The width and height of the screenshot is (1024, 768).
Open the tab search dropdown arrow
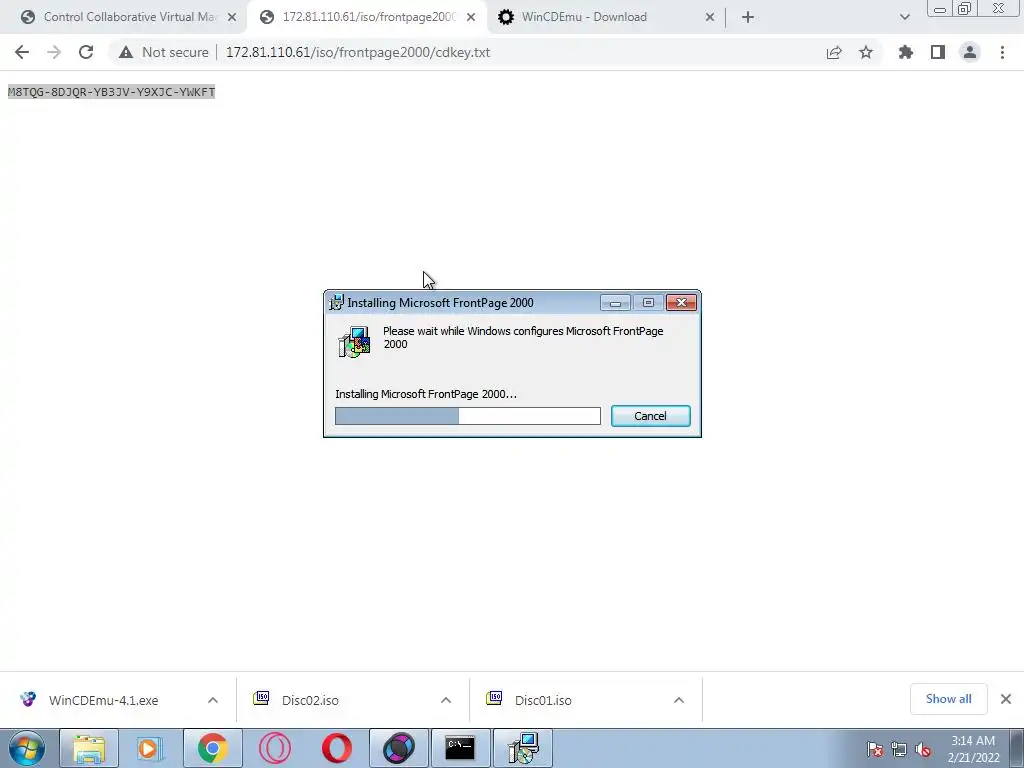click(904, 17)
